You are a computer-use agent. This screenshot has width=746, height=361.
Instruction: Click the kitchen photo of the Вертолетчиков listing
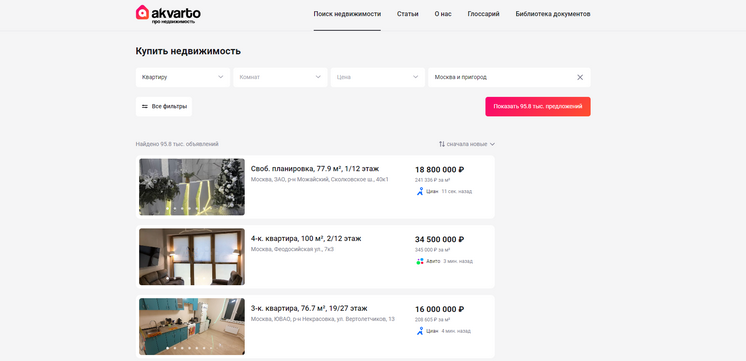tap(192, 327)
